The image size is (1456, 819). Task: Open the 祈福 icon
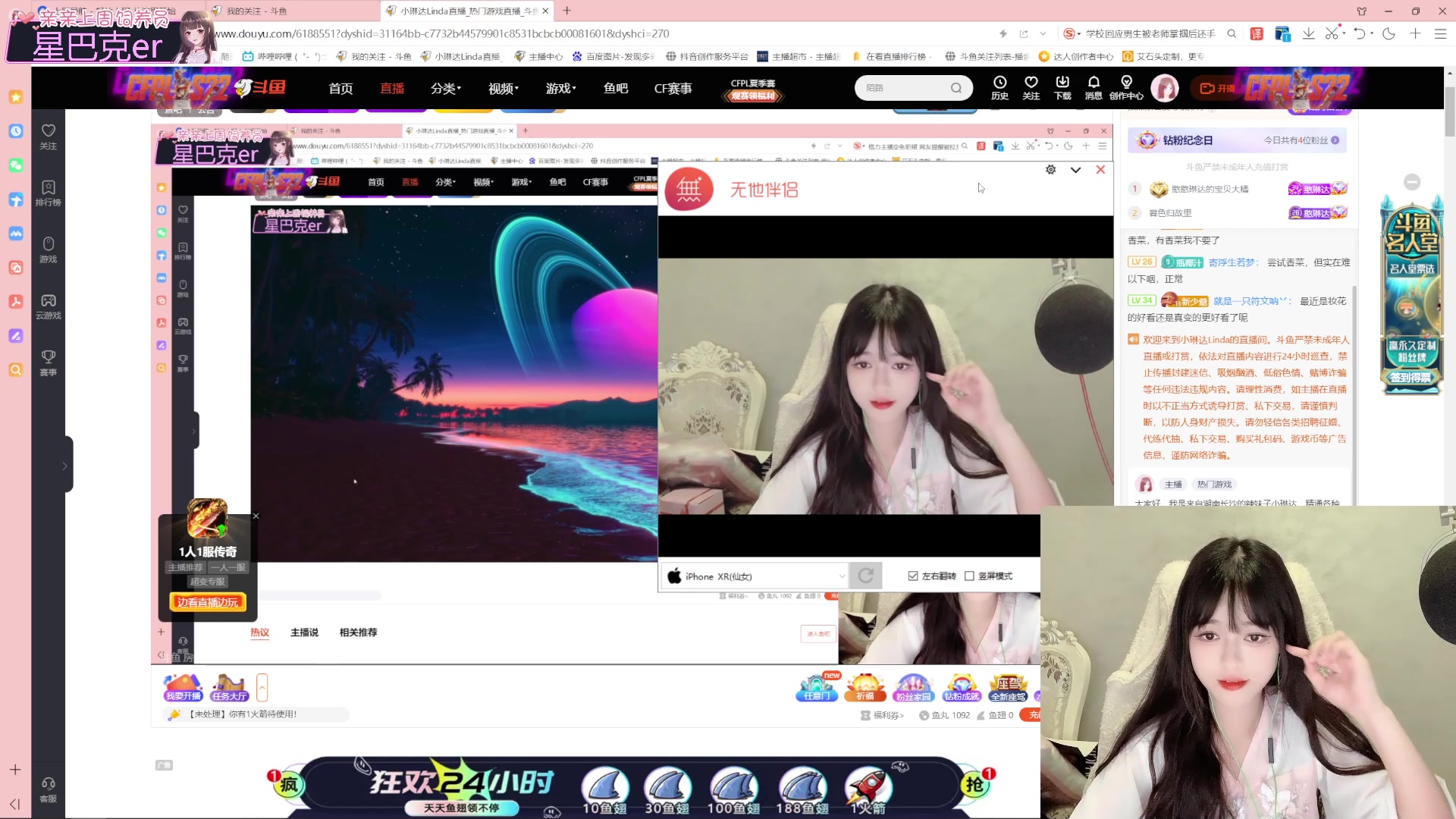coord(865,688)
